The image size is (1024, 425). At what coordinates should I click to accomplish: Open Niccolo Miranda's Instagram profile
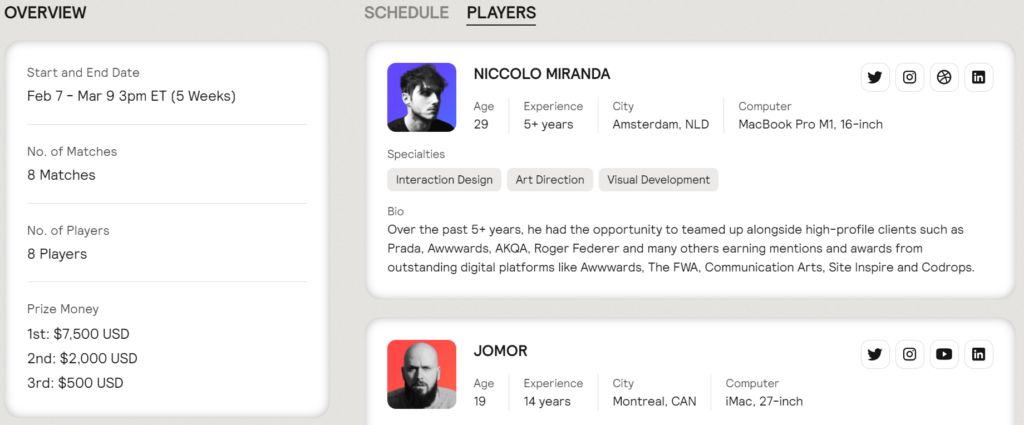click(910, 78)
